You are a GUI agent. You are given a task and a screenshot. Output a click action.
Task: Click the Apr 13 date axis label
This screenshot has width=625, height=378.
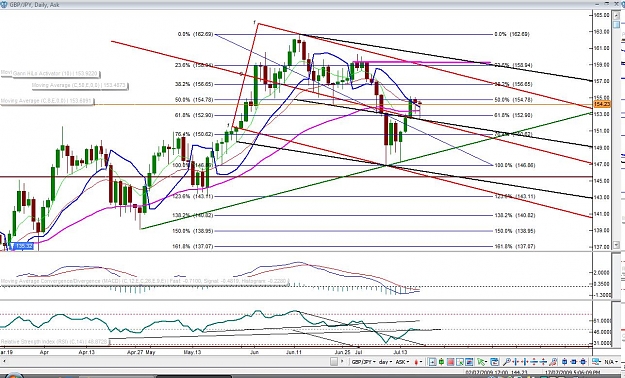(x=86, y=352)
